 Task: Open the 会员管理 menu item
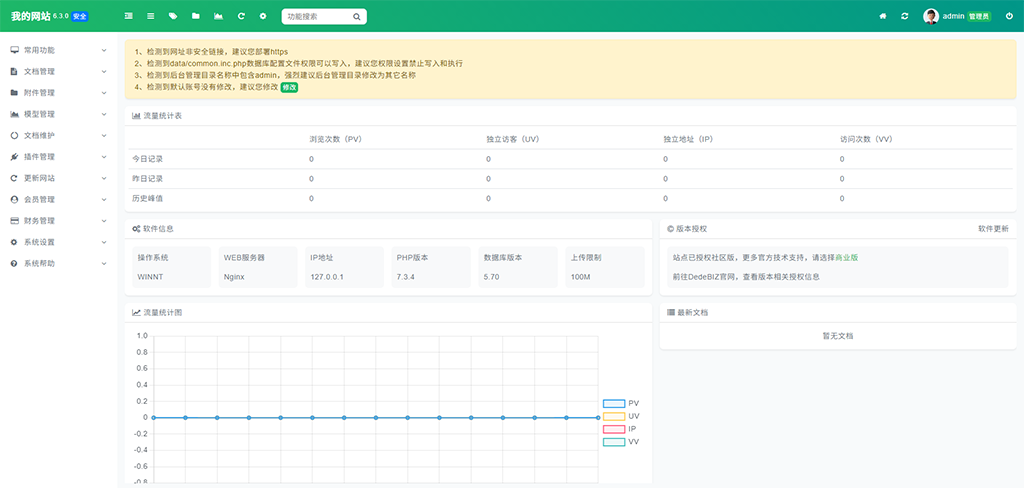click(x=57, y=199)
